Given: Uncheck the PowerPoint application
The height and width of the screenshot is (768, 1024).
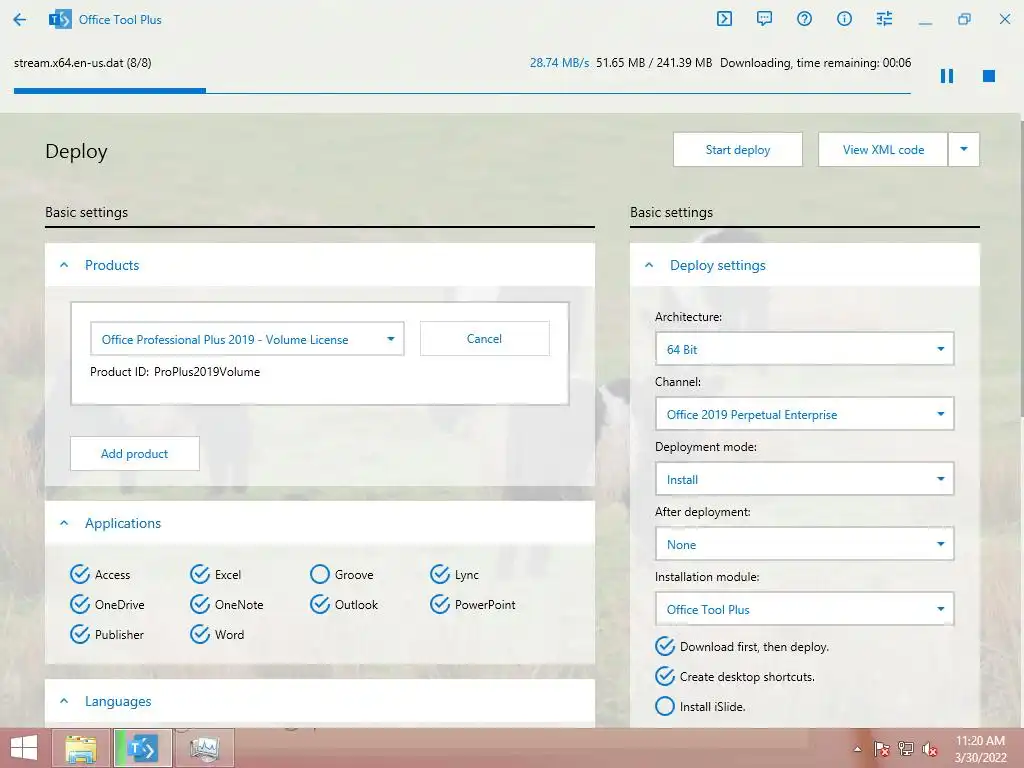Looking at the screenshot, I should pyautogui.click(x=440, y=604).
